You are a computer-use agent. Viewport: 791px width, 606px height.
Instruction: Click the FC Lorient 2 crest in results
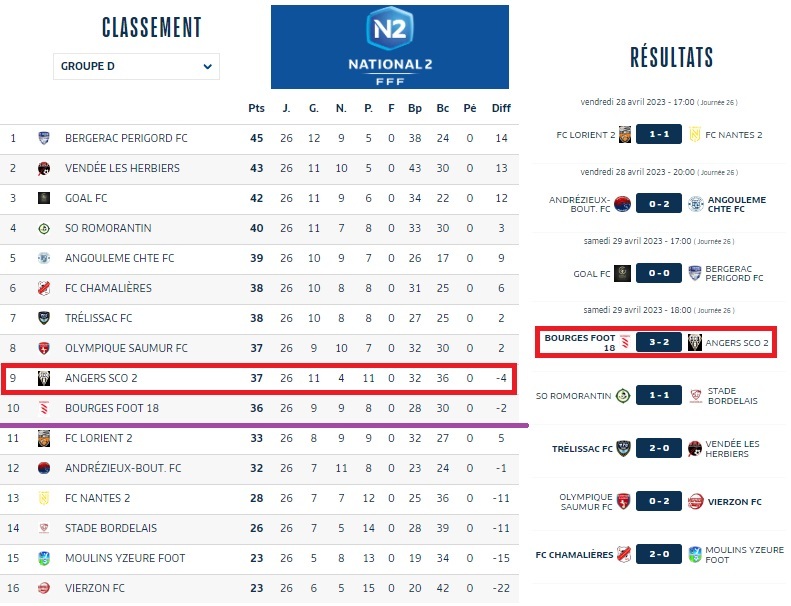point(624,135)
